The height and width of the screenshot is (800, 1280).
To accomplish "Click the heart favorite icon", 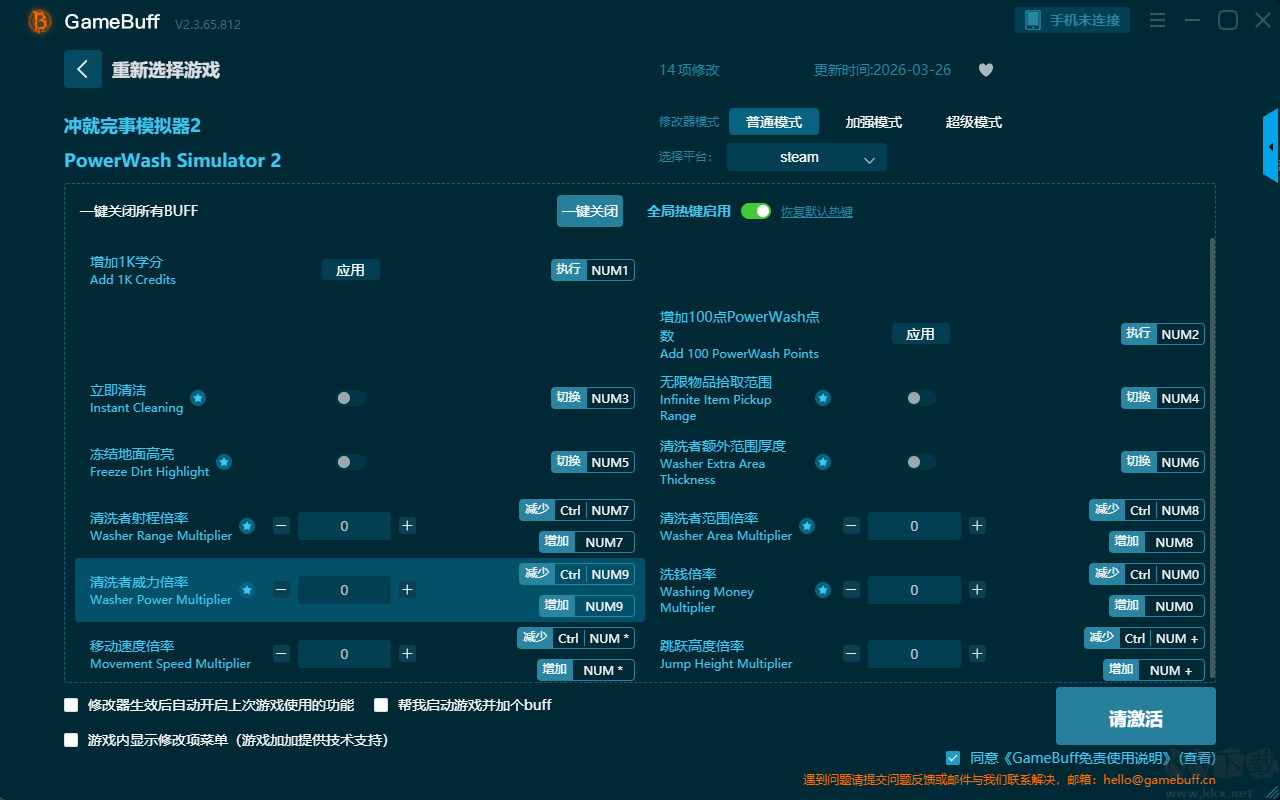I will 986,70.
